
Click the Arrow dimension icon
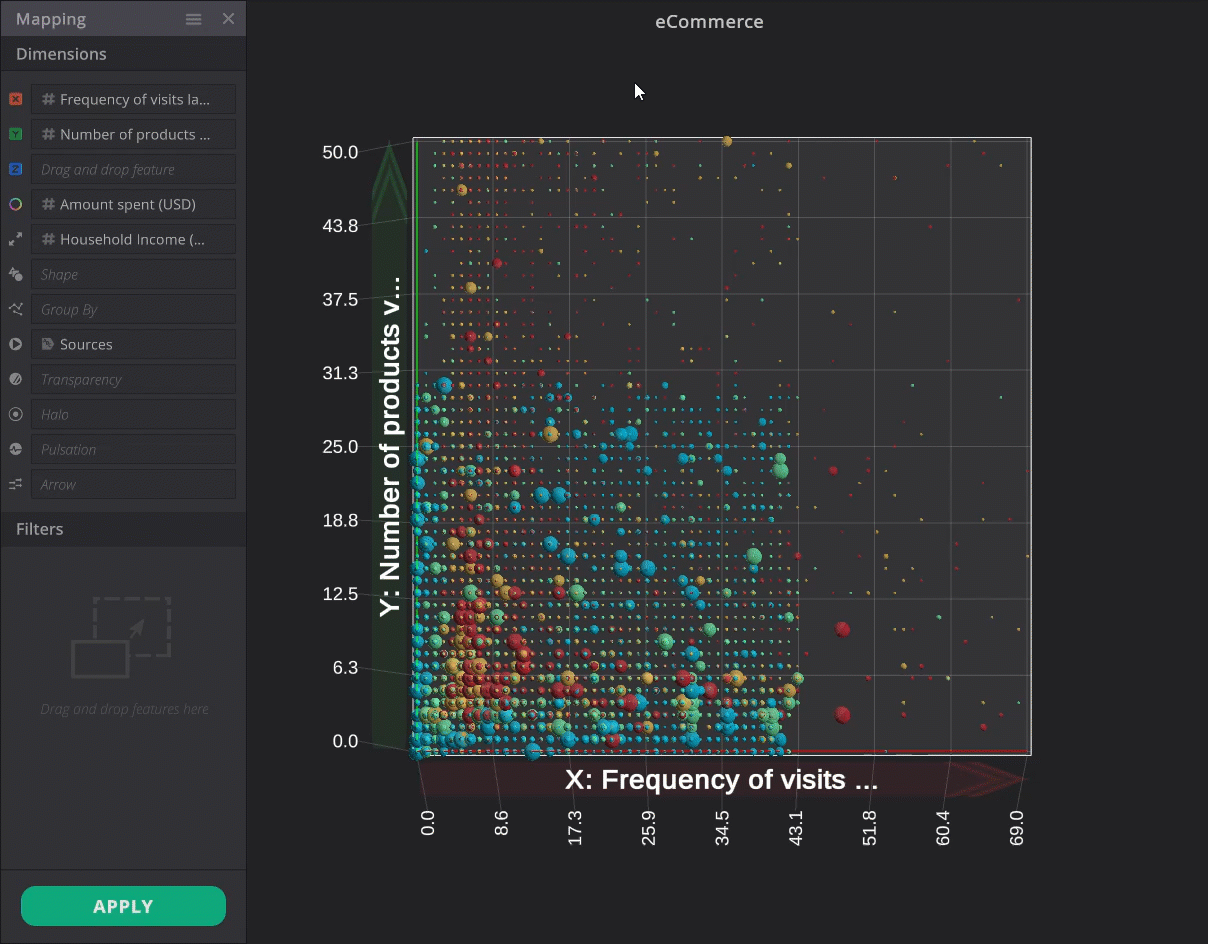(15, 484)
